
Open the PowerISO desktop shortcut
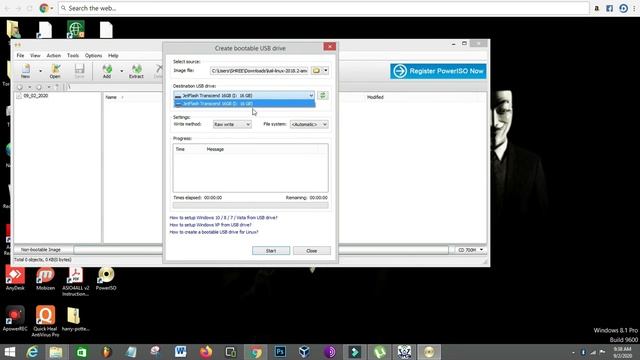pyautogui.click(x=106, y=279)
